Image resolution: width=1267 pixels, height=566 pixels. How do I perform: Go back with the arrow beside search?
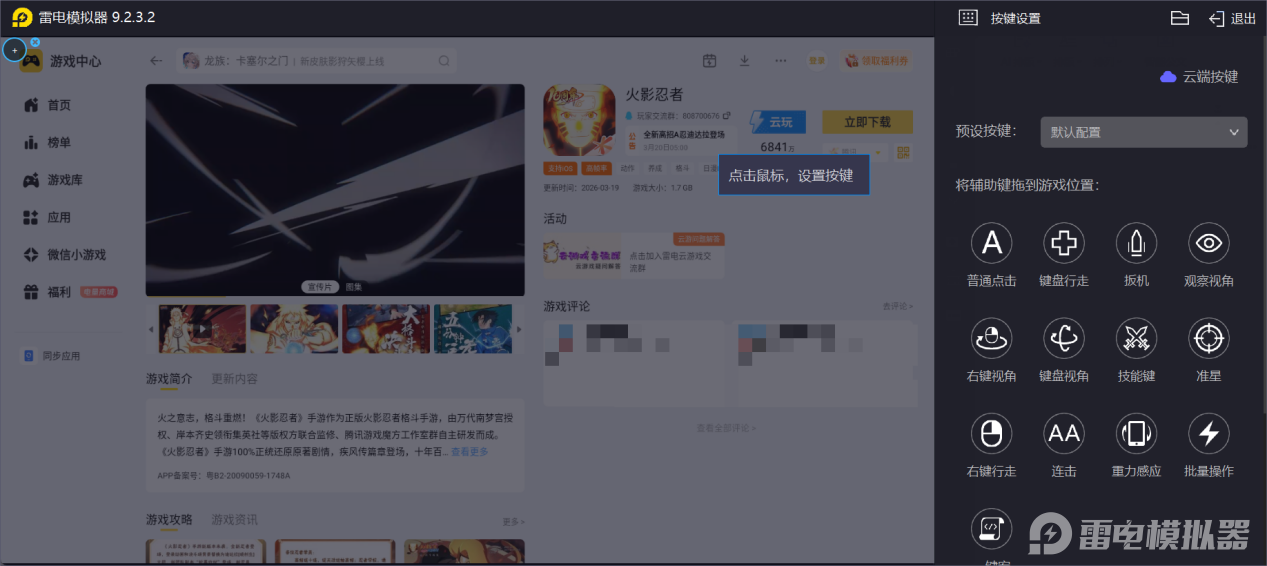coord(156,61)
